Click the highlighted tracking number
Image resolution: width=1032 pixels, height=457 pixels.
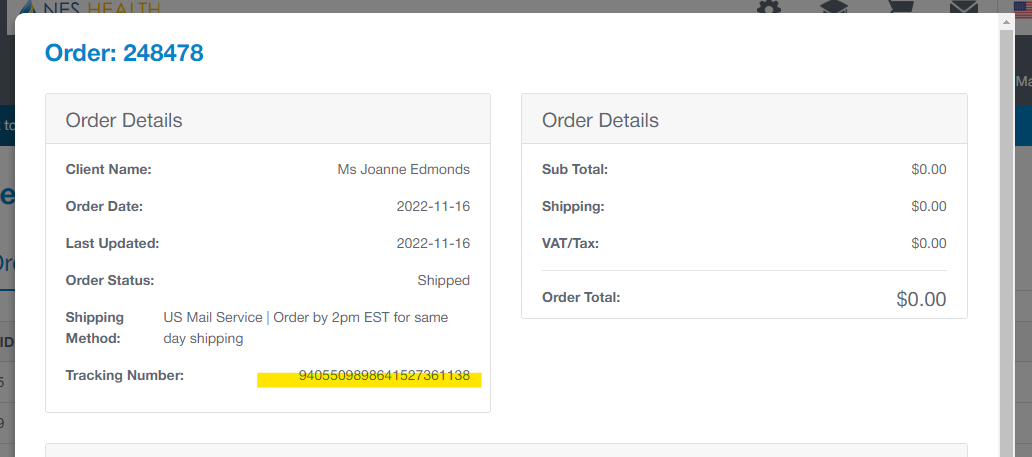click(x=384, y=376)
